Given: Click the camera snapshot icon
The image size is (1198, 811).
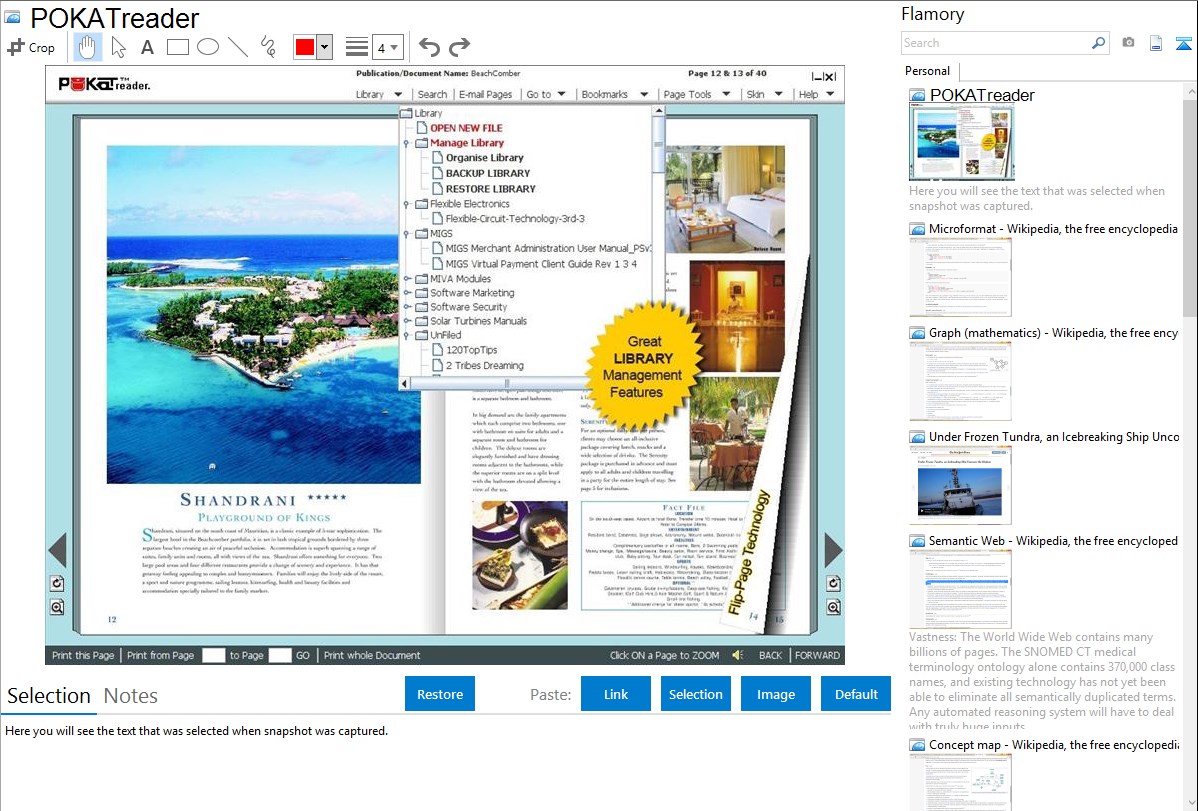Looking at the screenshot, I should 1128,43.
